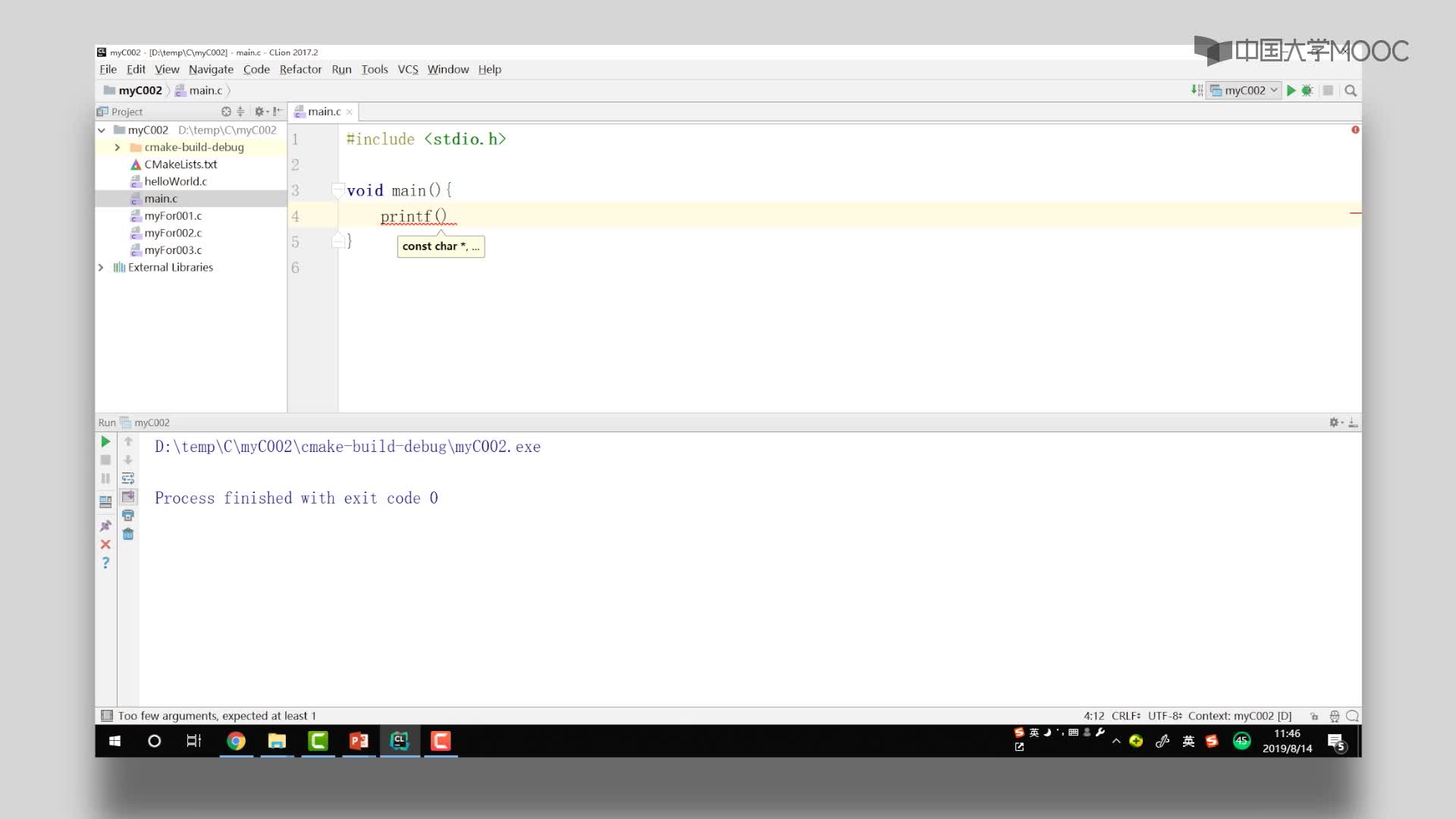Open the Project view selector

[x=120, y=111]
